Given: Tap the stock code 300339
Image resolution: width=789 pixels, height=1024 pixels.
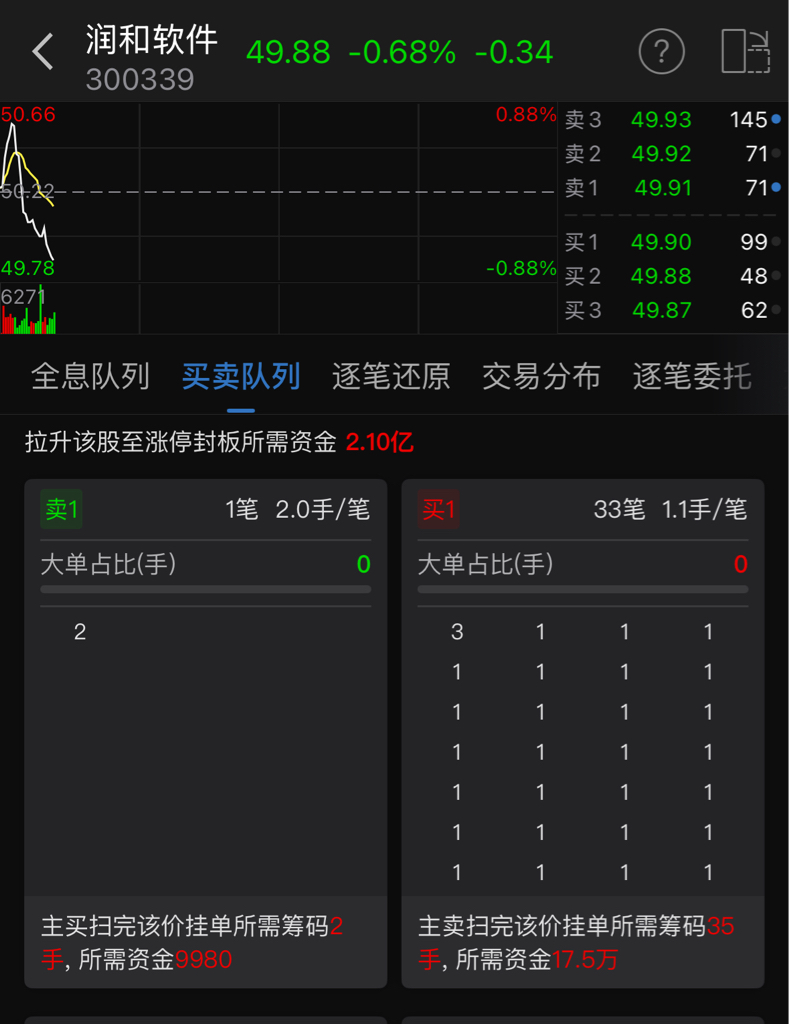Looking at the screenshot, I should click(140, 80).
